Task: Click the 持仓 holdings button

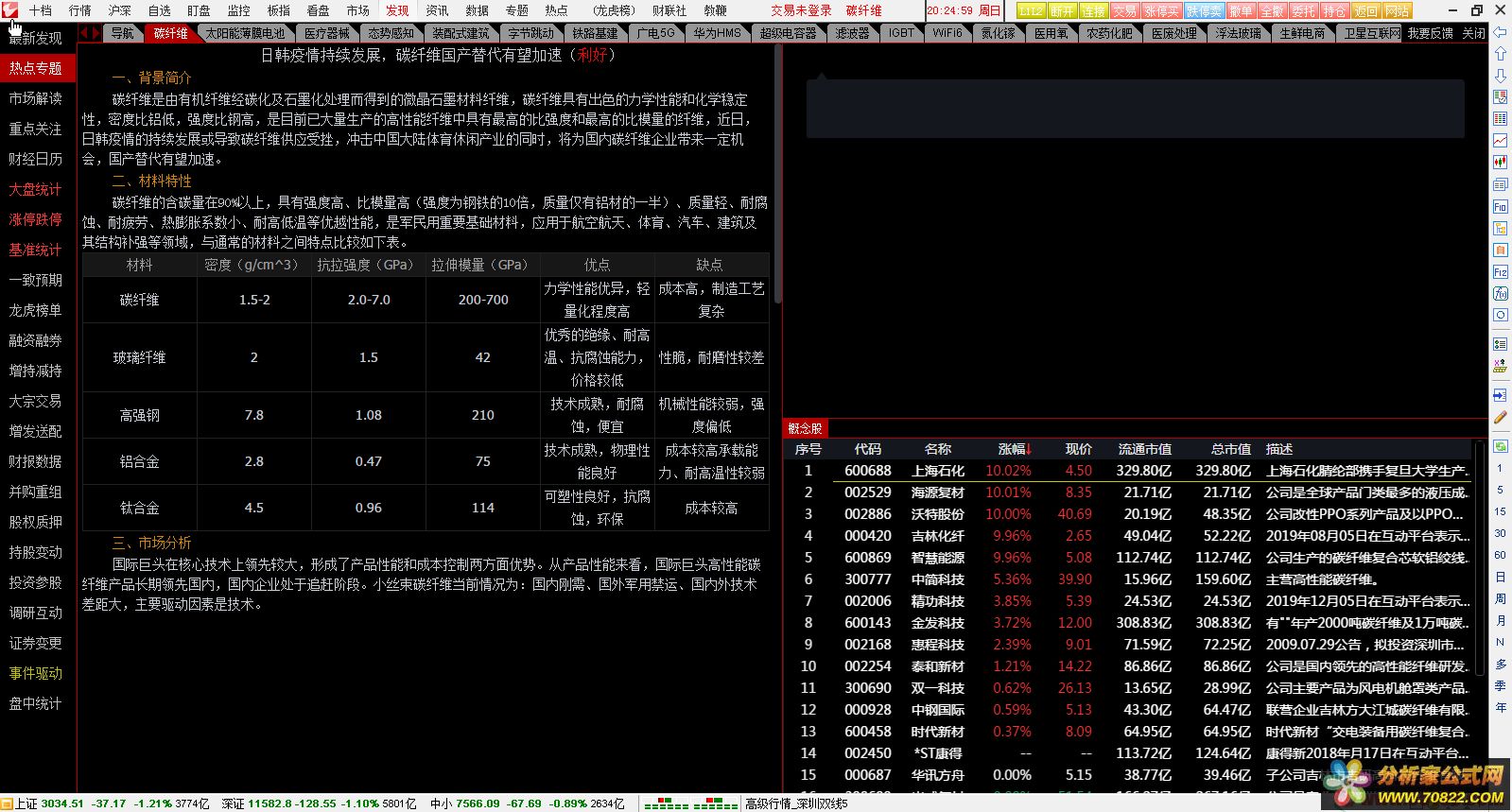Action: click(1334, 10)
